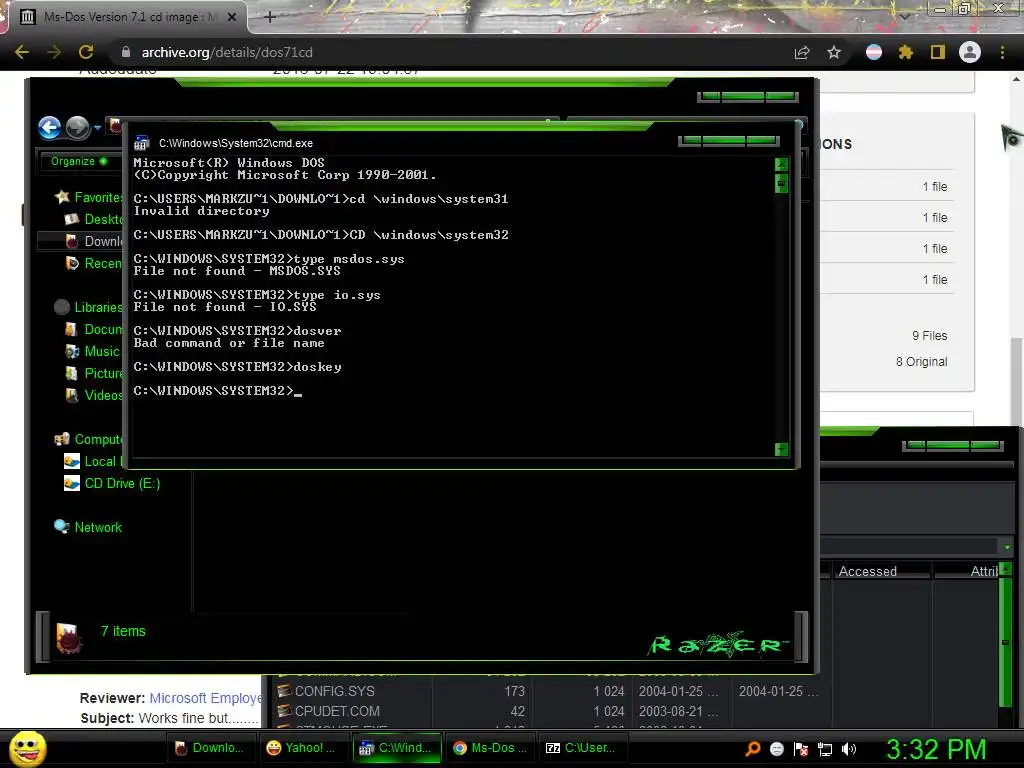Select Local Disk in the Explorer sidebar
The image size is (1024, 768).
click(x=95, y=461)
